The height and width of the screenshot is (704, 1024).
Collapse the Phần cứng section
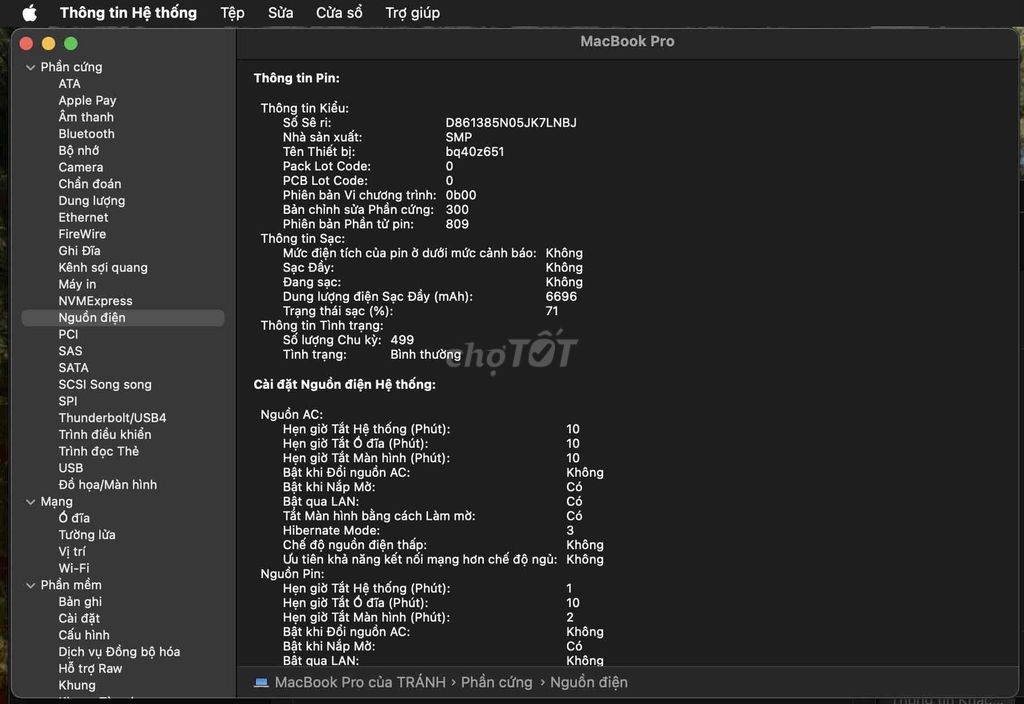[30, 67]
